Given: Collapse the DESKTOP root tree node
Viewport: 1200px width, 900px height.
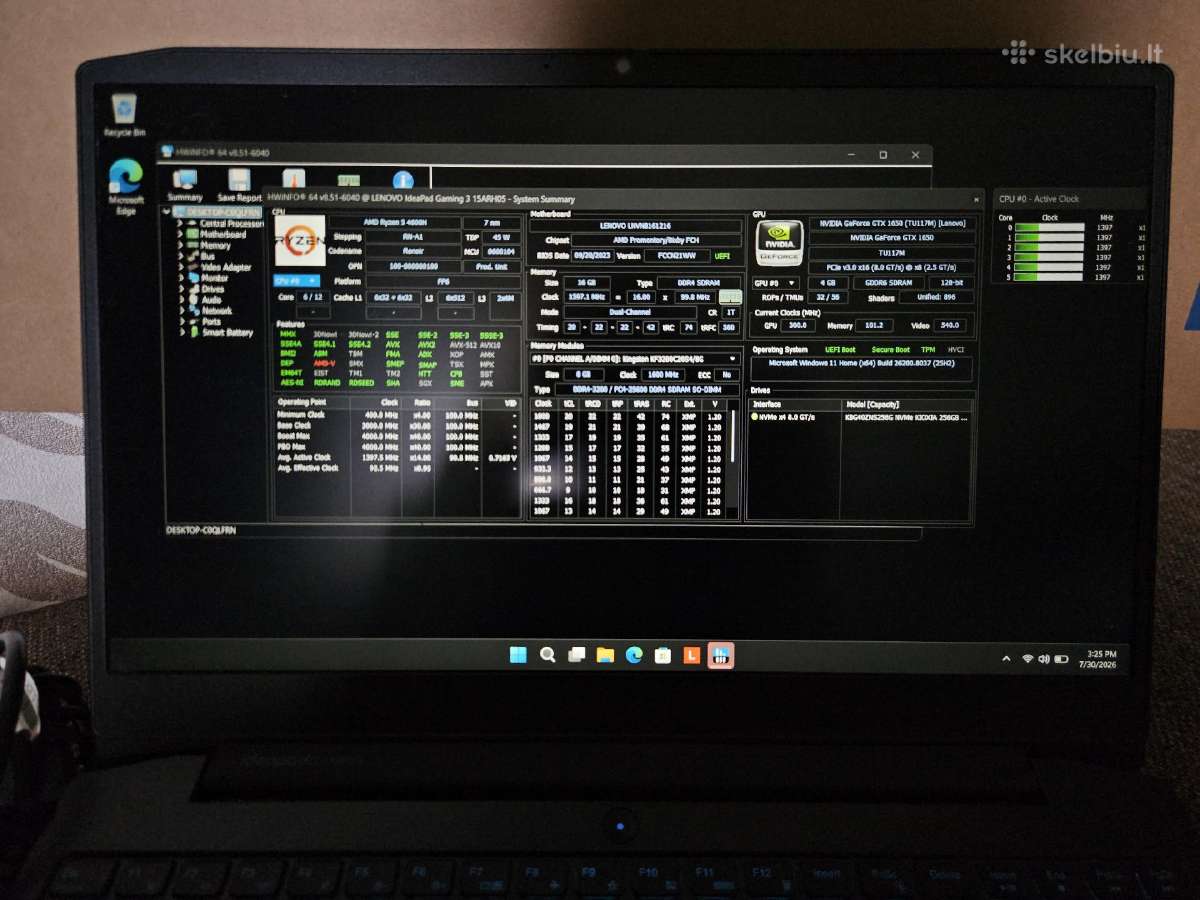Looking at the screenshot, I should click(167, 212).
